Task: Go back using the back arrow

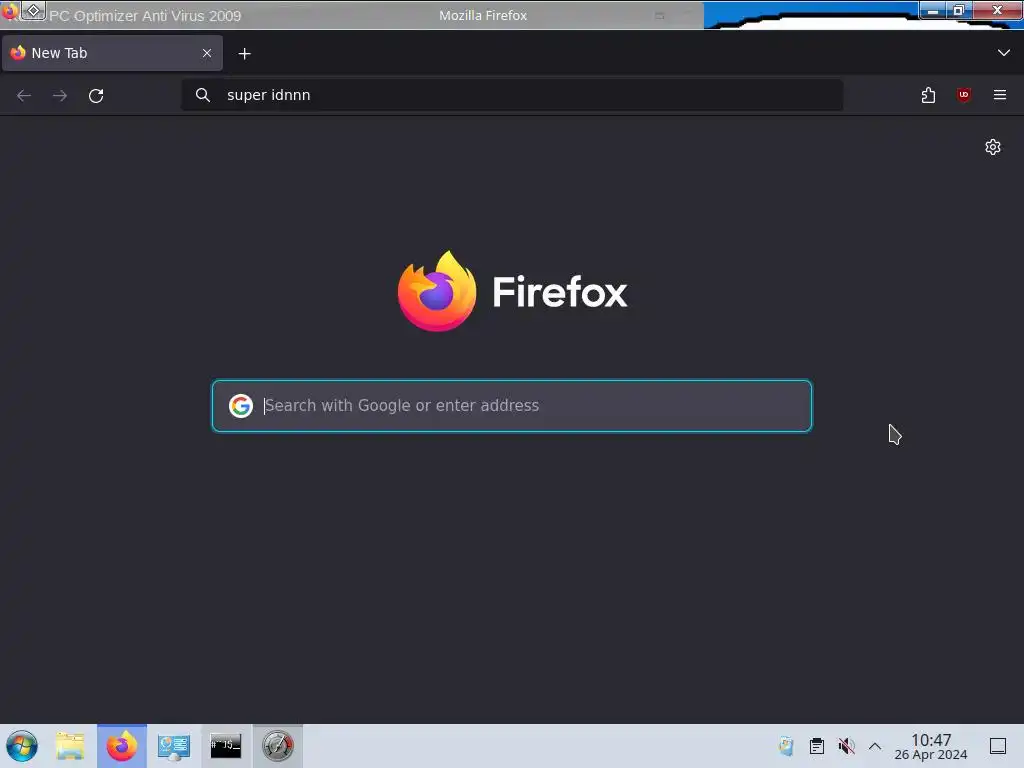Action: [24, 96]
